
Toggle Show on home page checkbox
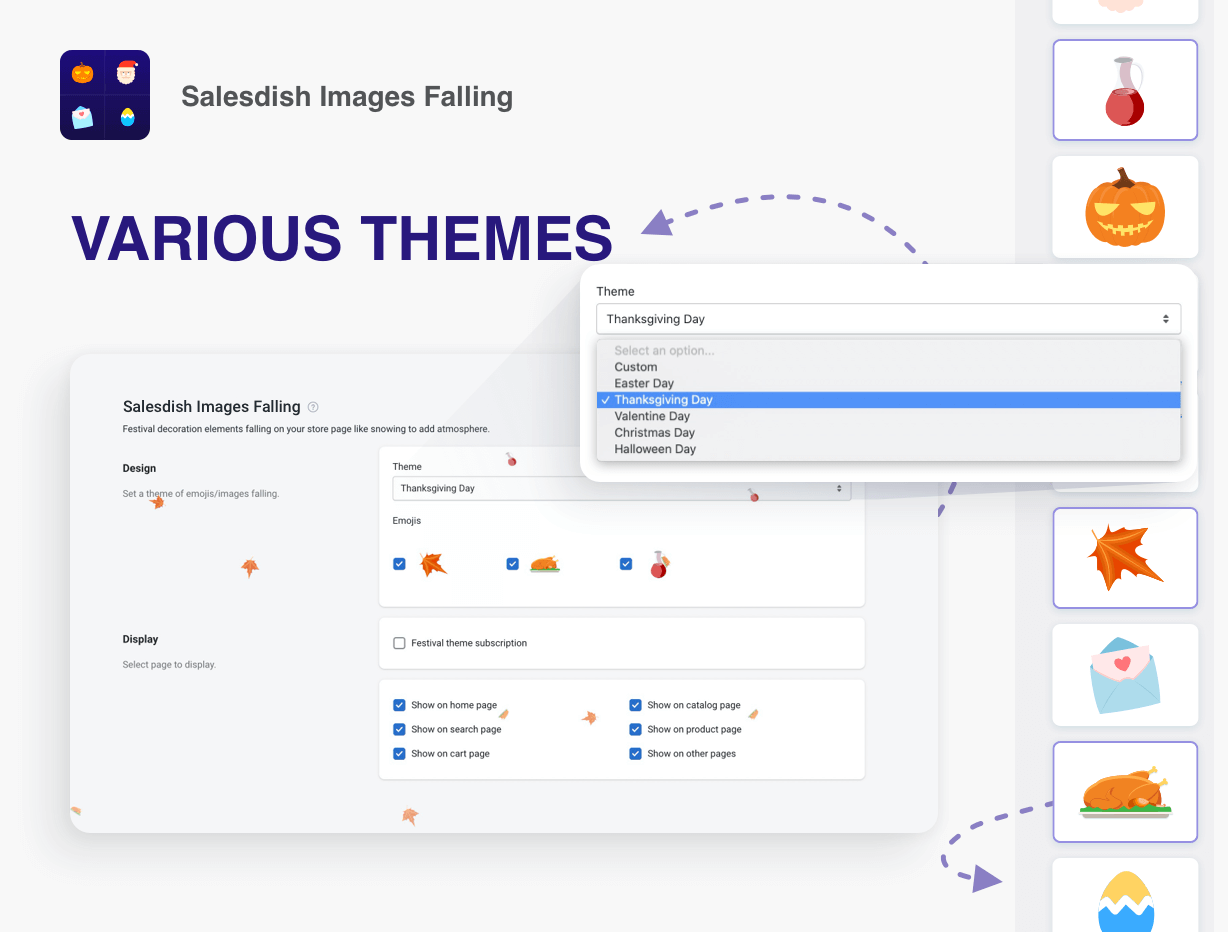coord(399,705)
